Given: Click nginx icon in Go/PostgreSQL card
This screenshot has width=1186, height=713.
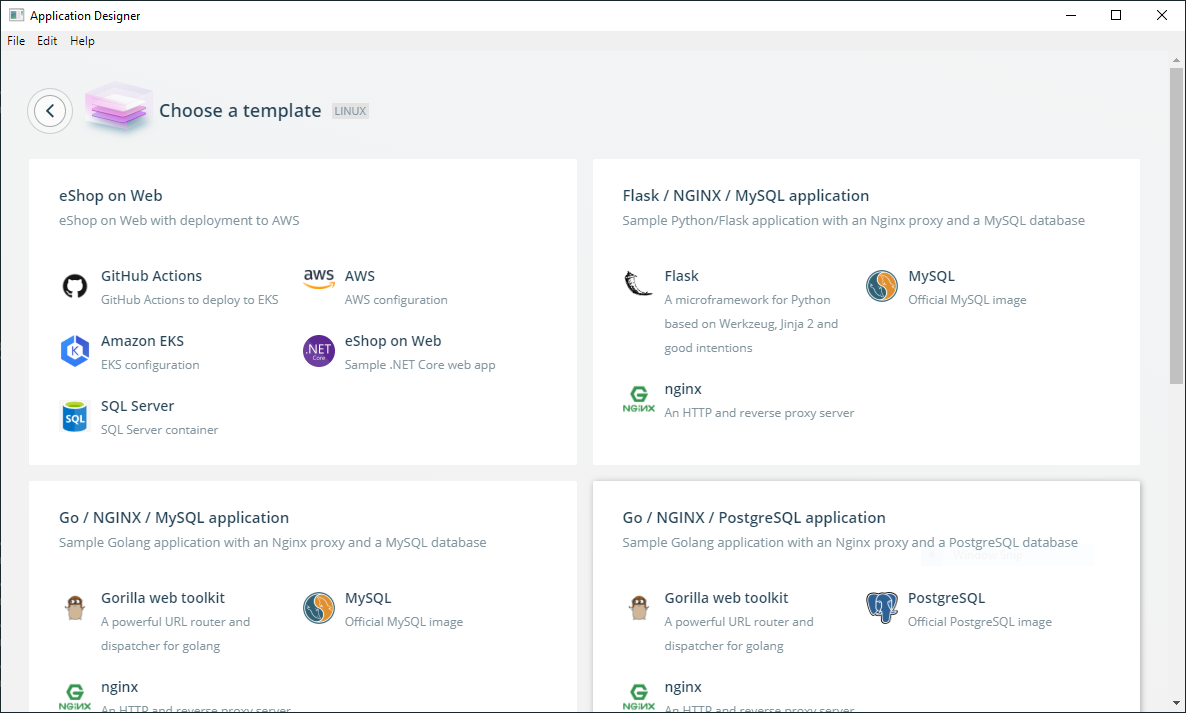Looking at the screenshot, I should (638, 696).
